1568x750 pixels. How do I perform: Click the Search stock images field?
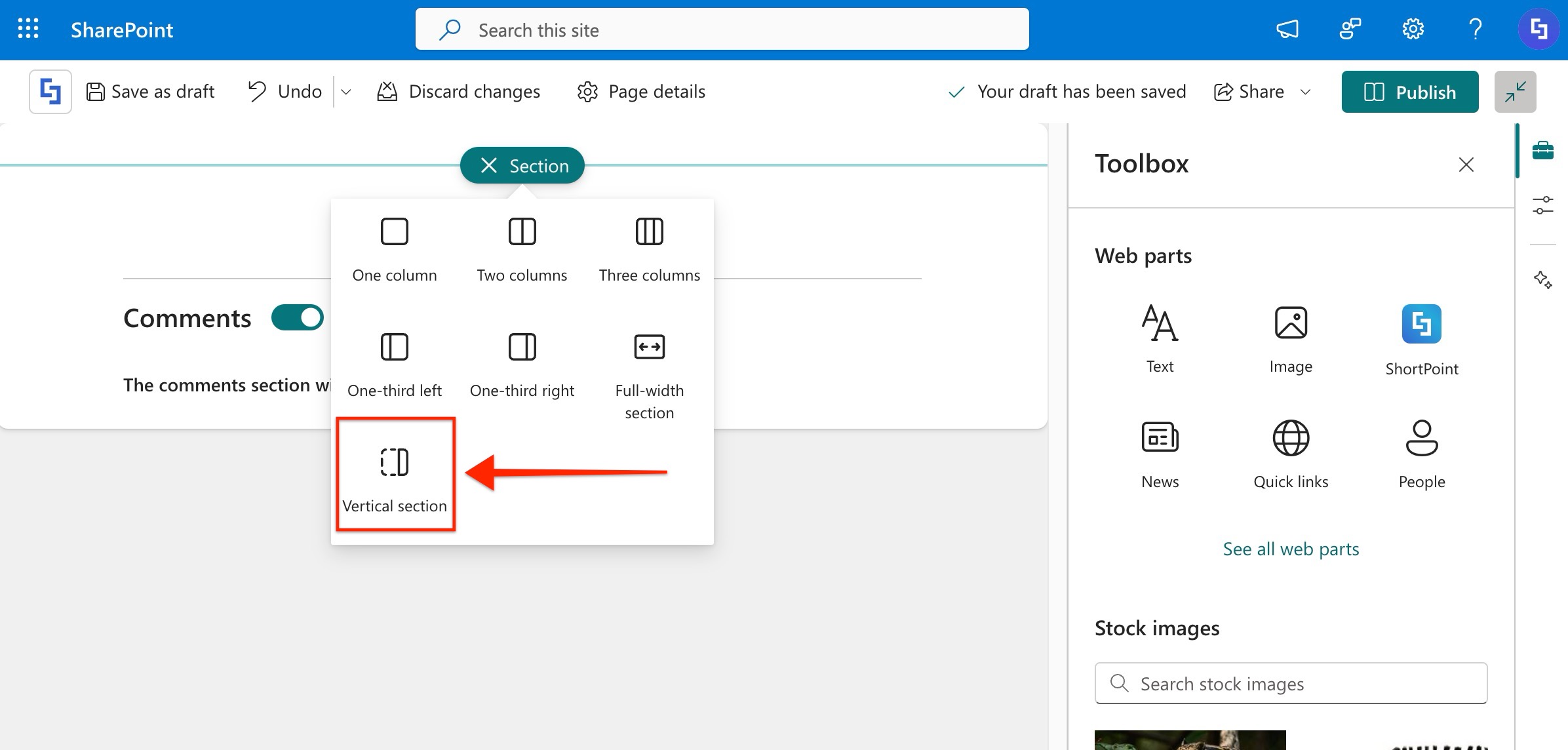point(1290,684)
